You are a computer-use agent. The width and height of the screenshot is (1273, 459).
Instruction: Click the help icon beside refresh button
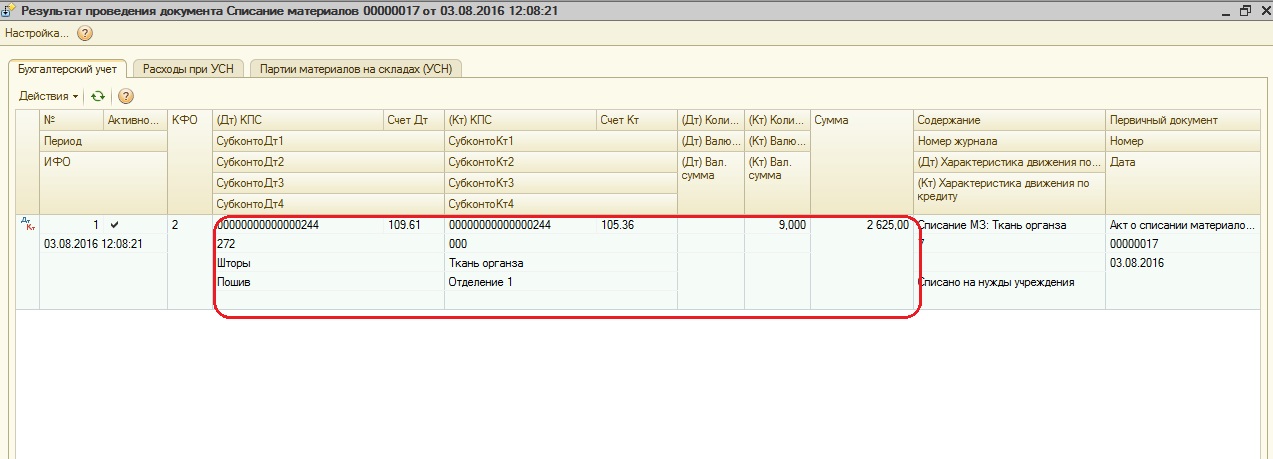126,96
